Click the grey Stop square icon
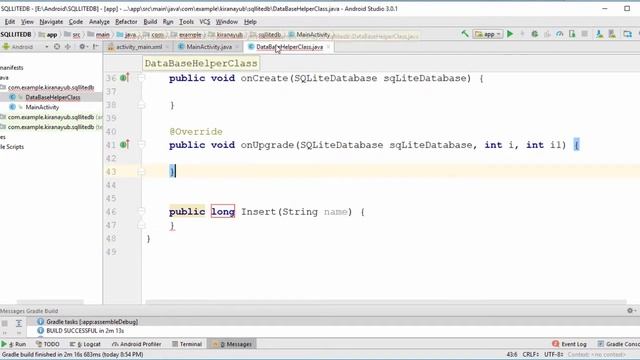The image size is (640, 360). point(584,34)
